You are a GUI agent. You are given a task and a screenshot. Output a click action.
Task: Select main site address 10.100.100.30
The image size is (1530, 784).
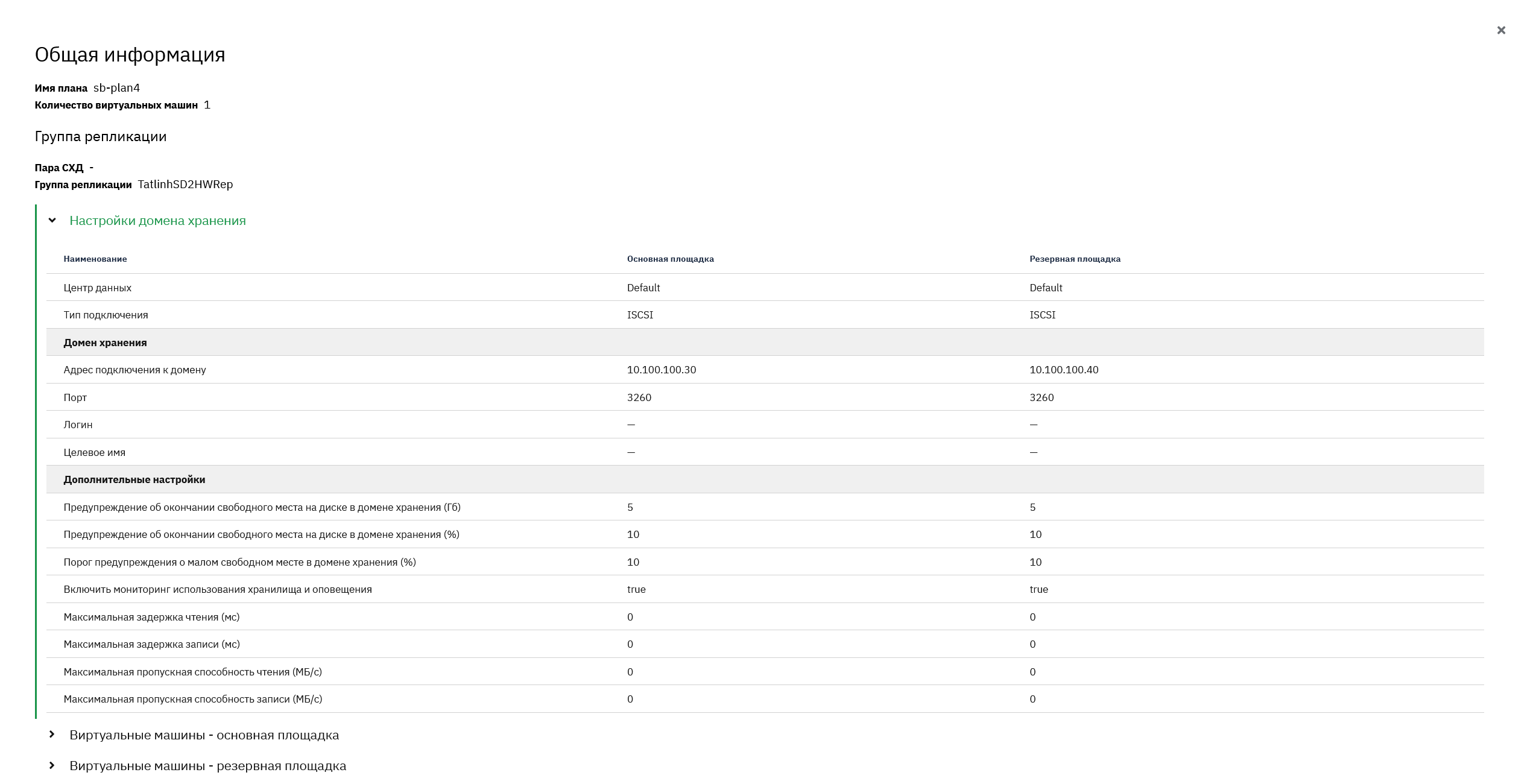click(x=661, y=370)
